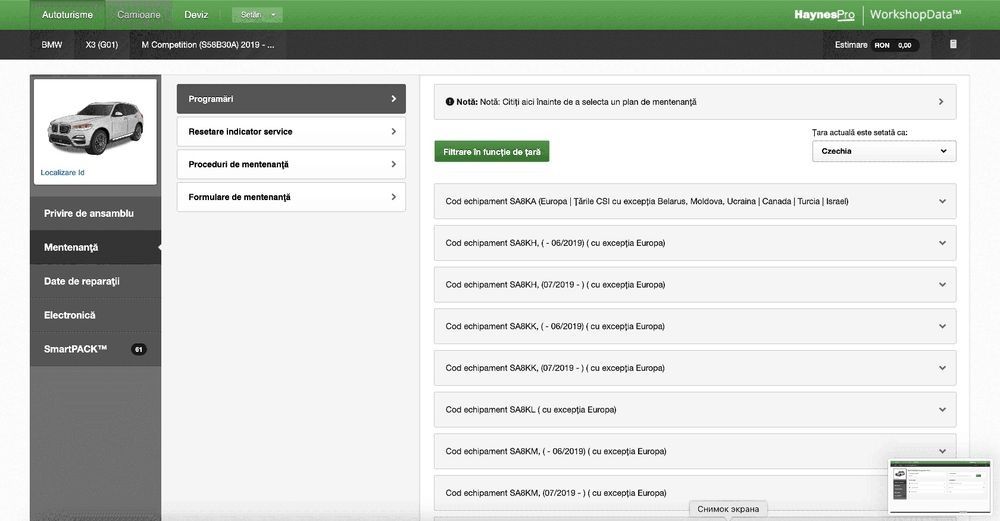Click the chevron on Proceduri de mentenanță
Viewport: 1000px width, 521px height.
pyautogui.click(x=393, y=165)
